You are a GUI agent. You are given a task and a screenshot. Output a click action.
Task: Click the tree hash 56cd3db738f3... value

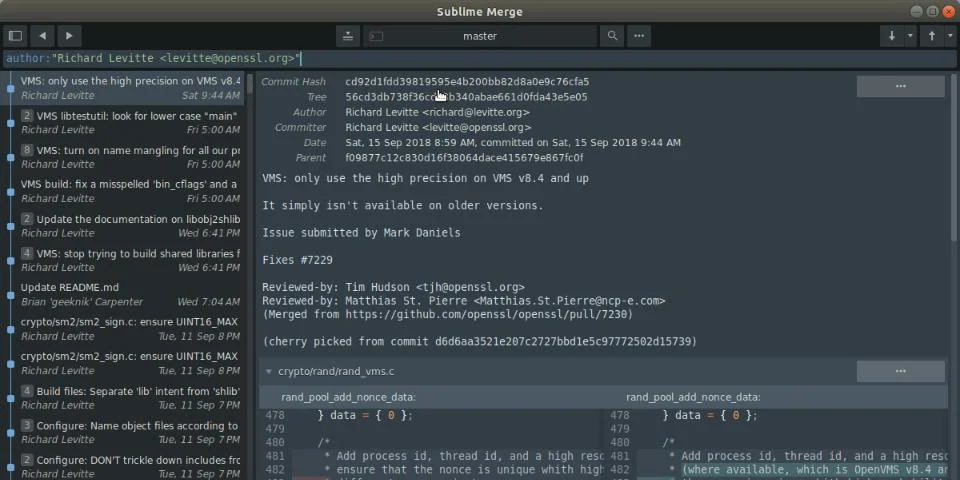coord(467,97)
